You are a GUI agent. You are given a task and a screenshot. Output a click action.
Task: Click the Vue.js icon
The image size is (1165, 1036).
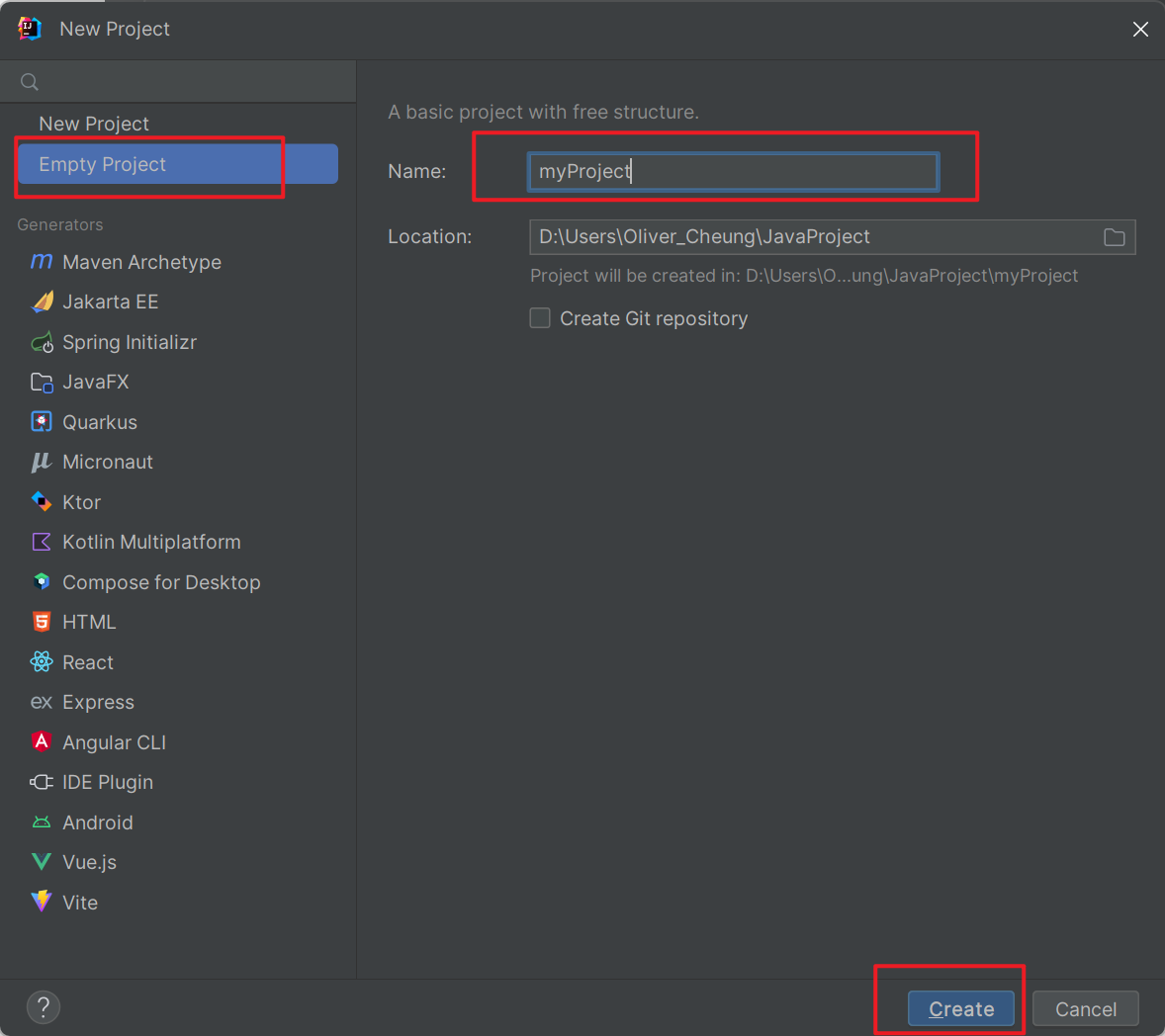click(x=42, y=861)
